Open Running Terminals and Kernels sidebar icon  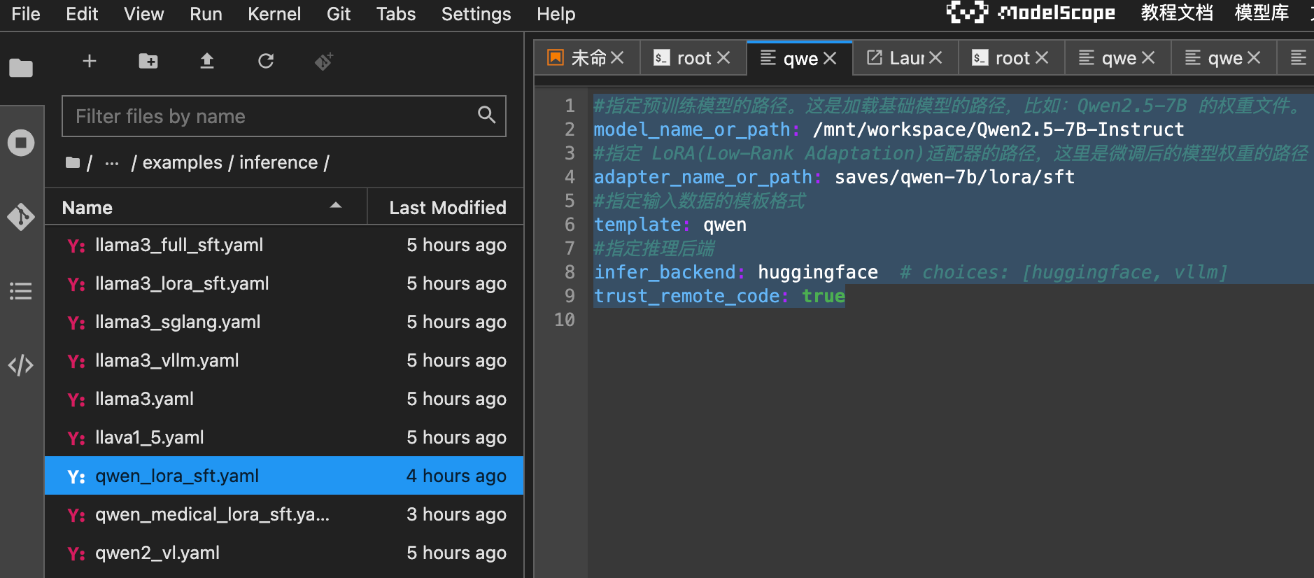click(x=21, y=143)
